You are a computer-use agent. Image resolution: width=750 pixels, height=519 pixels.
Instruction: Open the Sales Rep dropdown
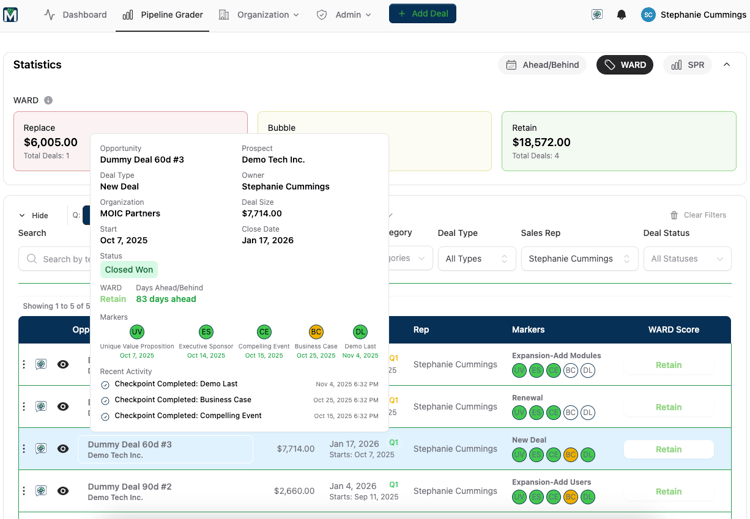pos(579,259)
